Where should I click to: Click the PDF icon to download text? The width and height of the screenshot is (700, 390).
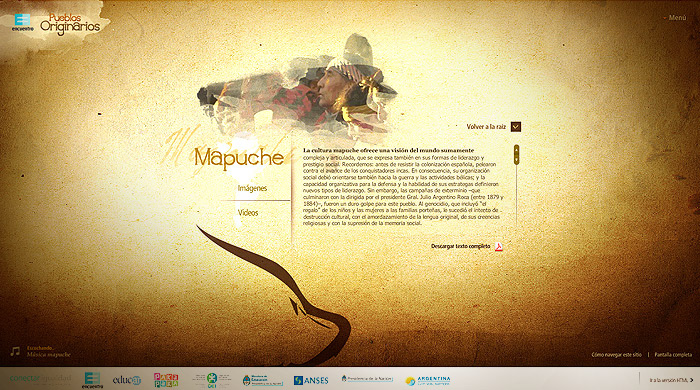click(498, 246)
